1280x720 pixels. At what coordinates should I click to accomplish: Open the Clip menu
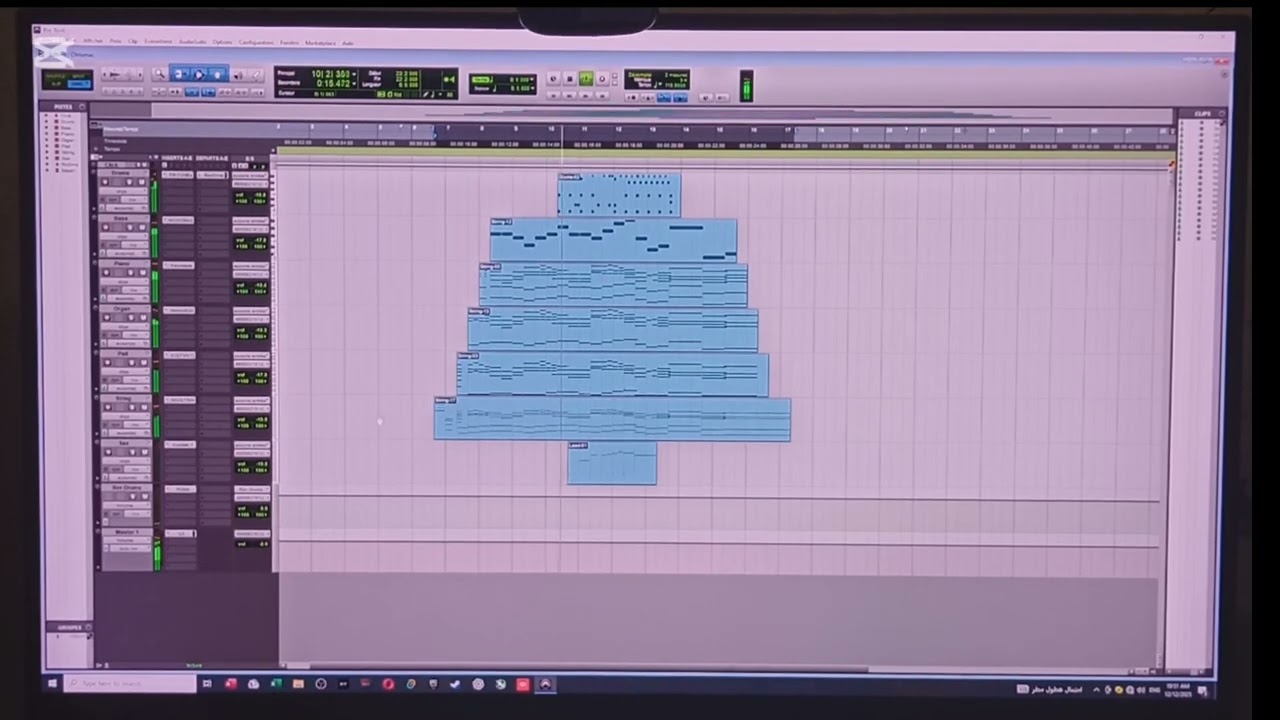click(x=132, y=42)
